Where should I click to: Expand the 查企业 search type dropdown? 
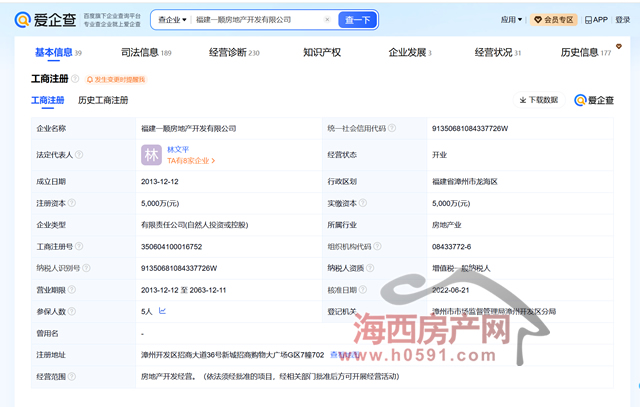point(170,20)
